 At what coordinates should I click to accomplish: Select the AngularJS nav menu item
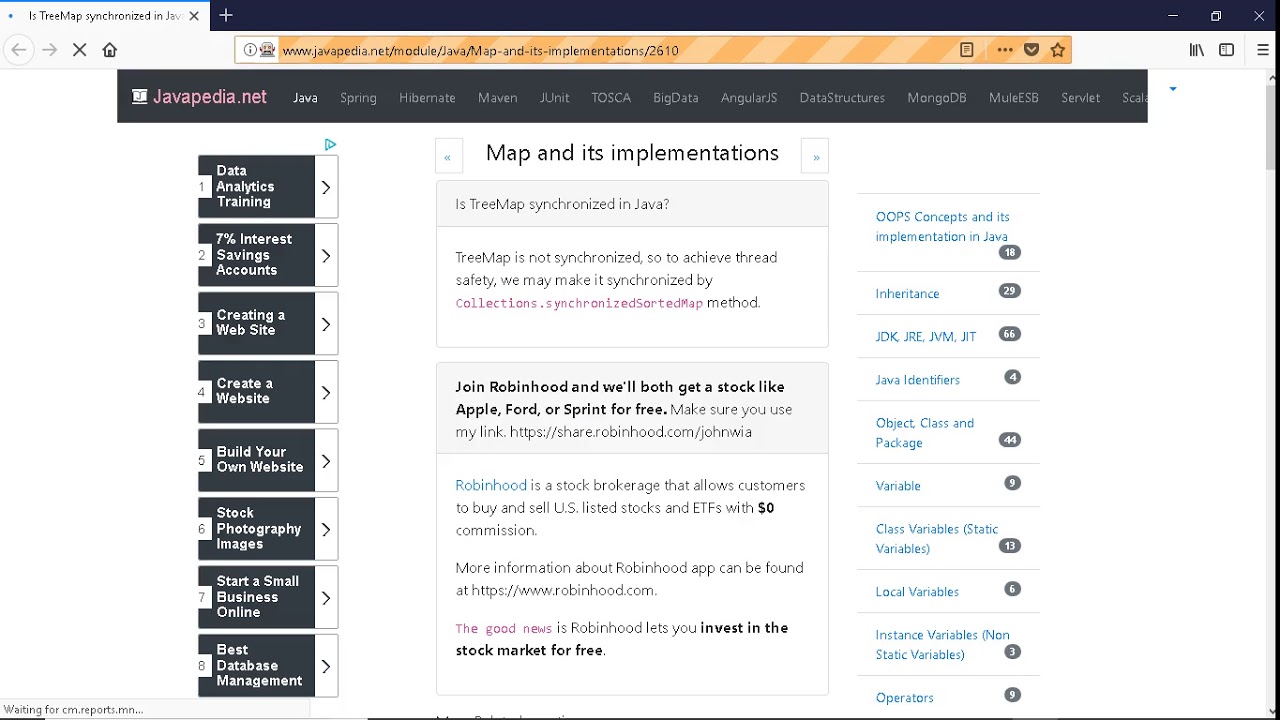pyautogui.click(x=749, y=97)
